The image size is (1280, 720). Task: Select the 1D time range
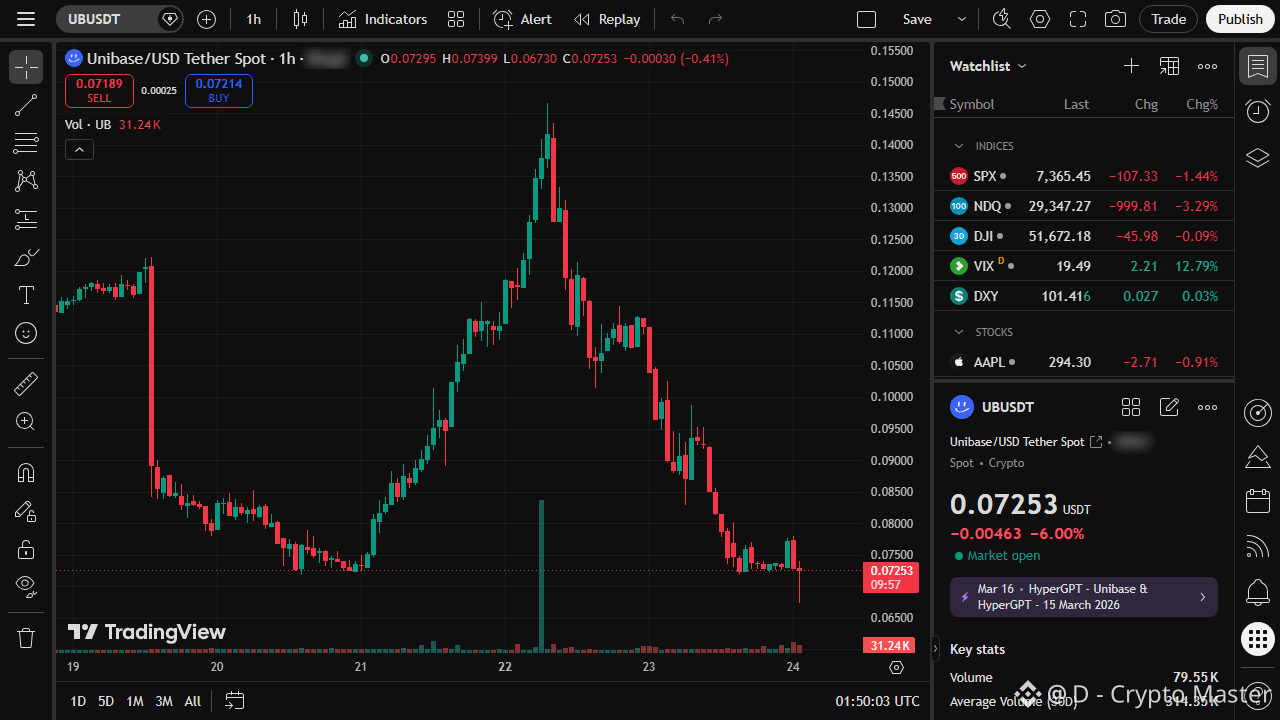pyautogui.click(x=78, y=701)
